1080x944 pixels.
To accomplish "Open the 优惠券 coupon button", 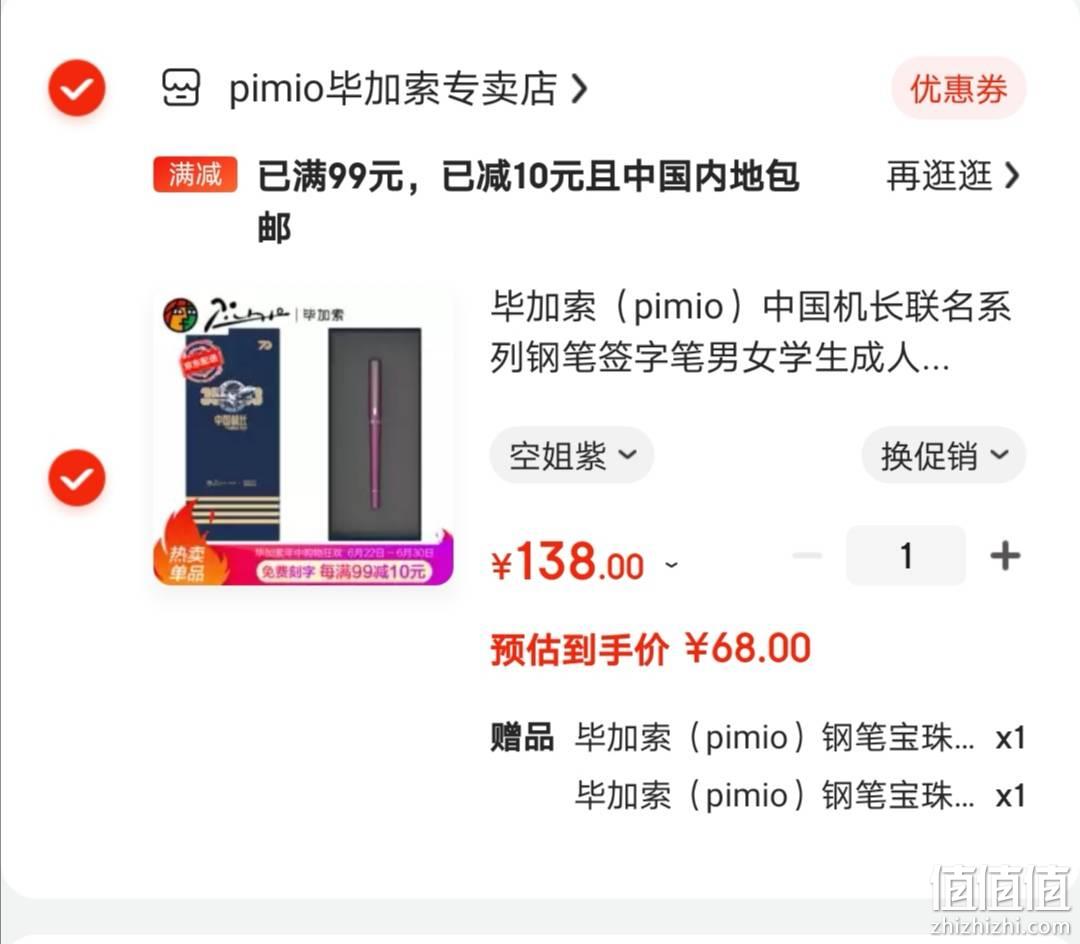I will pos(959,89).
